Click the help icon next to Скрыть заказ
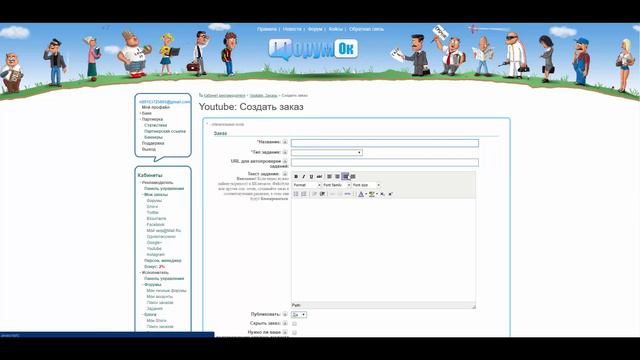 click(x=285, y=323)
